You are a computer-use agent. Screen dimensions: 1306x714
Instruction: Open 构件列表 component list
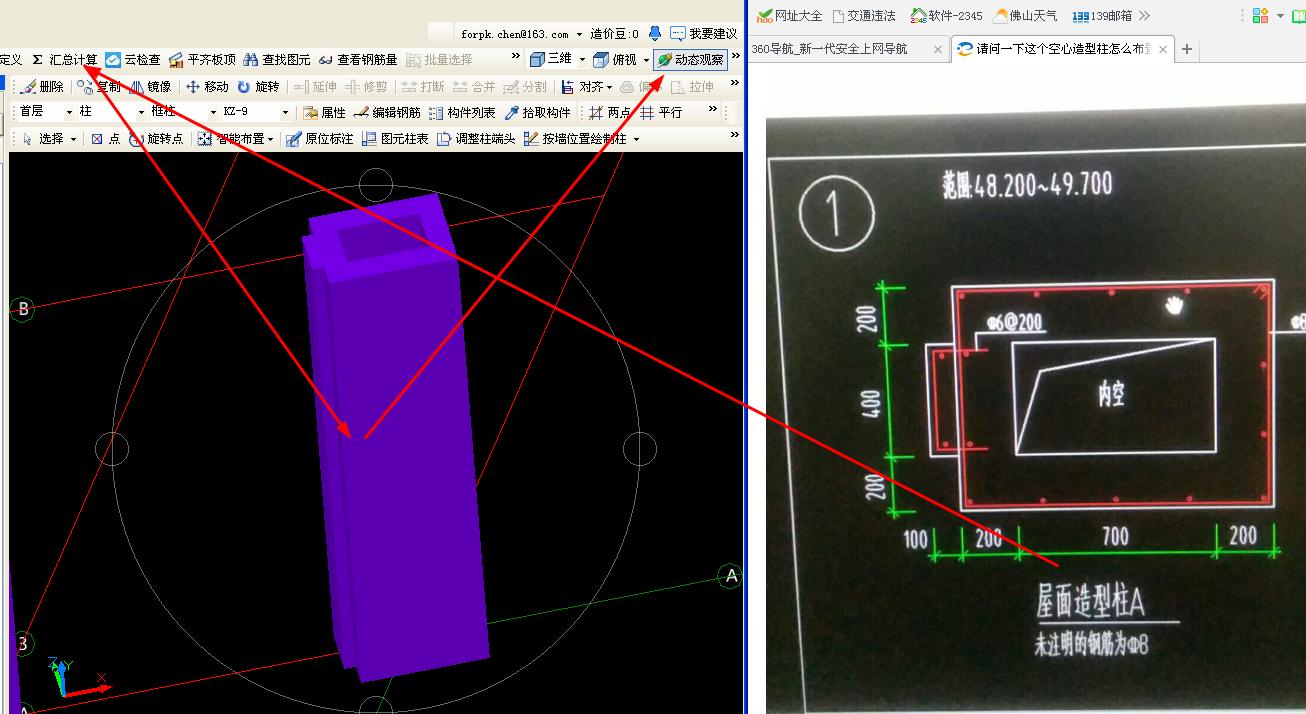point(462,113)
